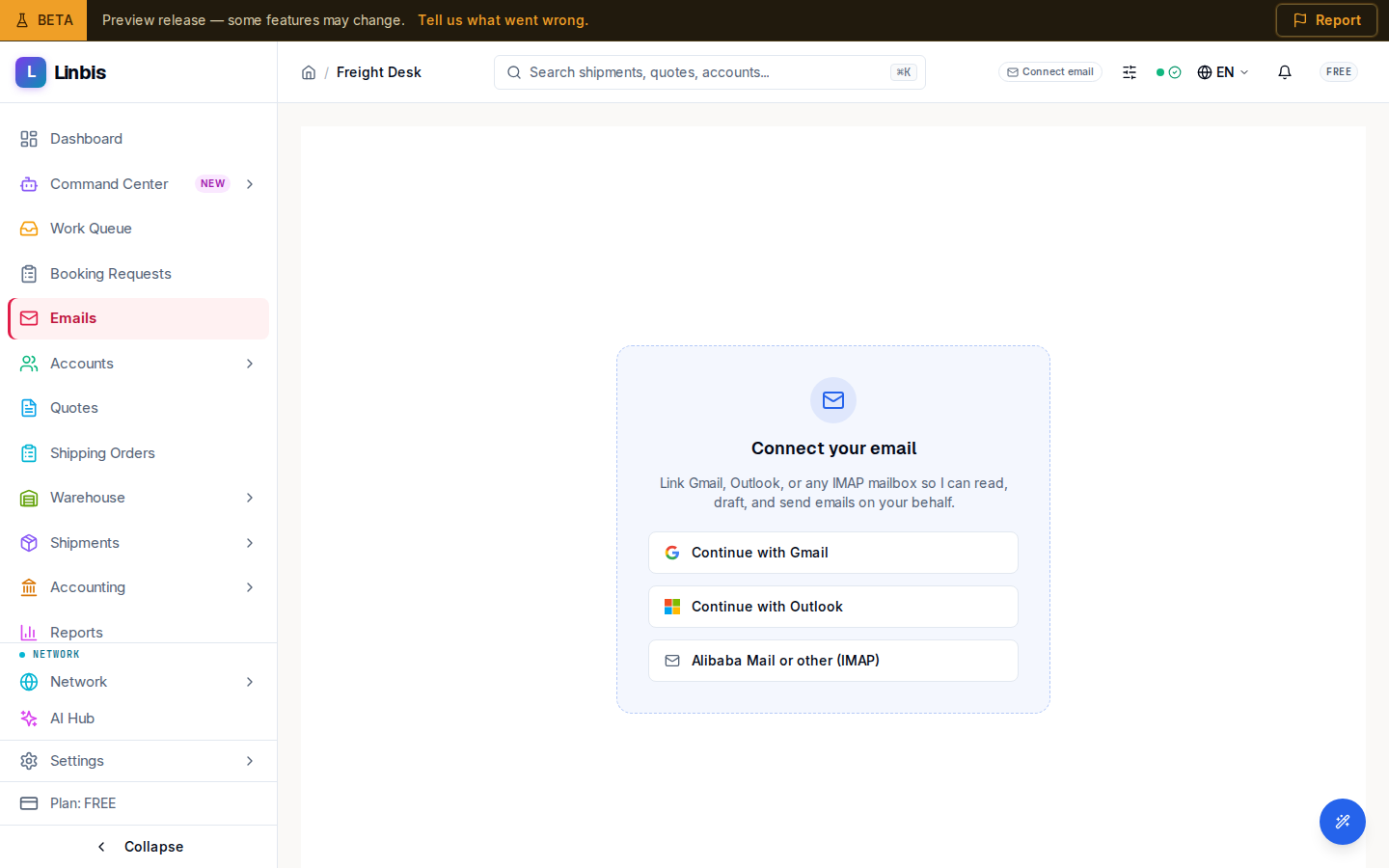Click the envelope icon above Connect your email

tap(833, 400)
